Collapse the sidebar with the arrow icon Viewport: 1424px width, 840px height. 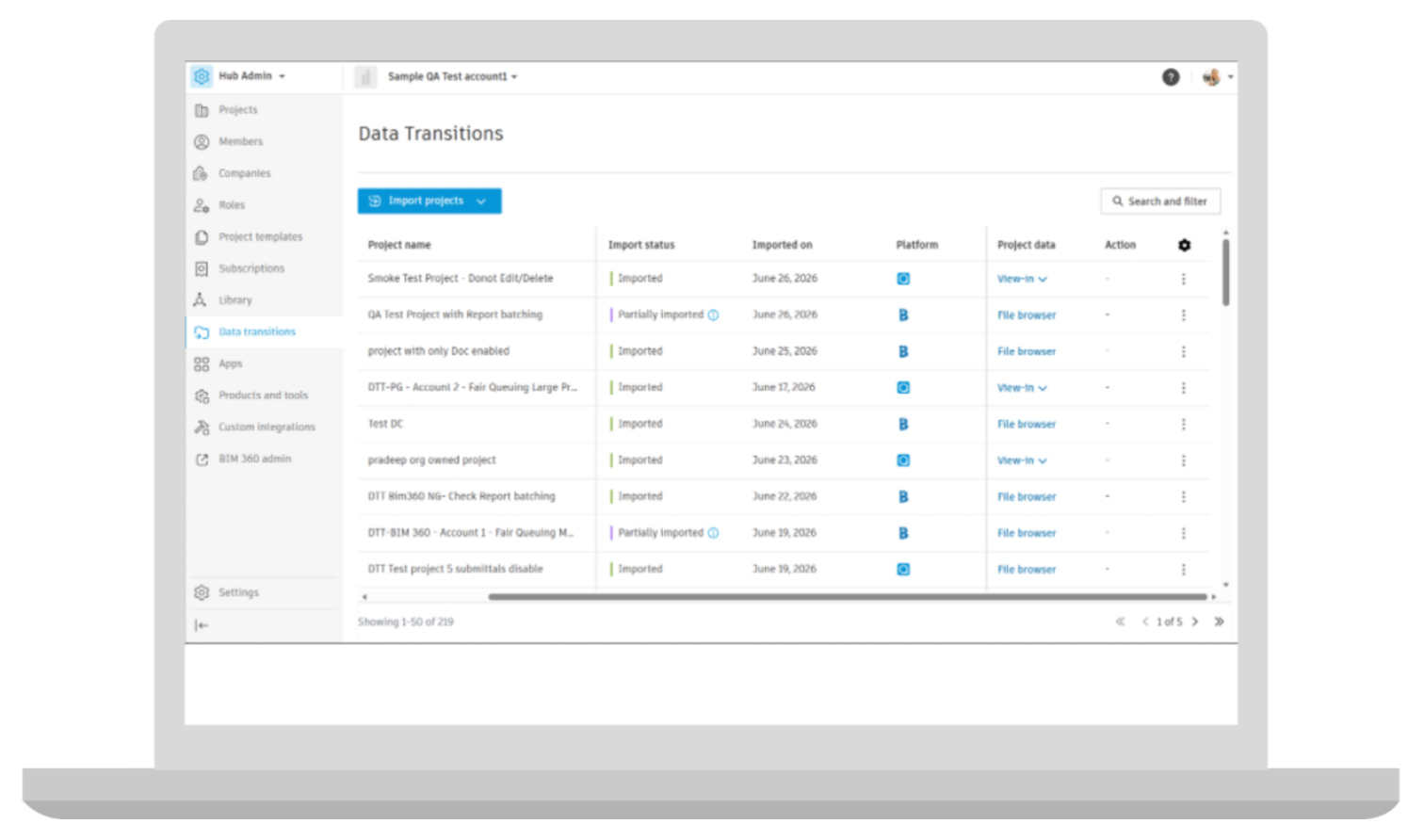(201, 625)
